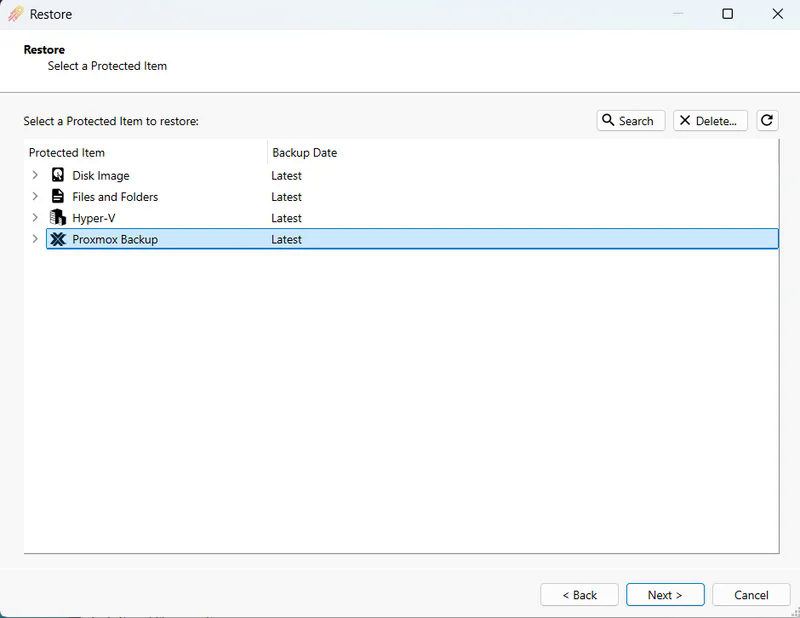Viewport: 800px width, 618px height.
Task: Click the Files and Folders document icon
Action: pos(58,196)
